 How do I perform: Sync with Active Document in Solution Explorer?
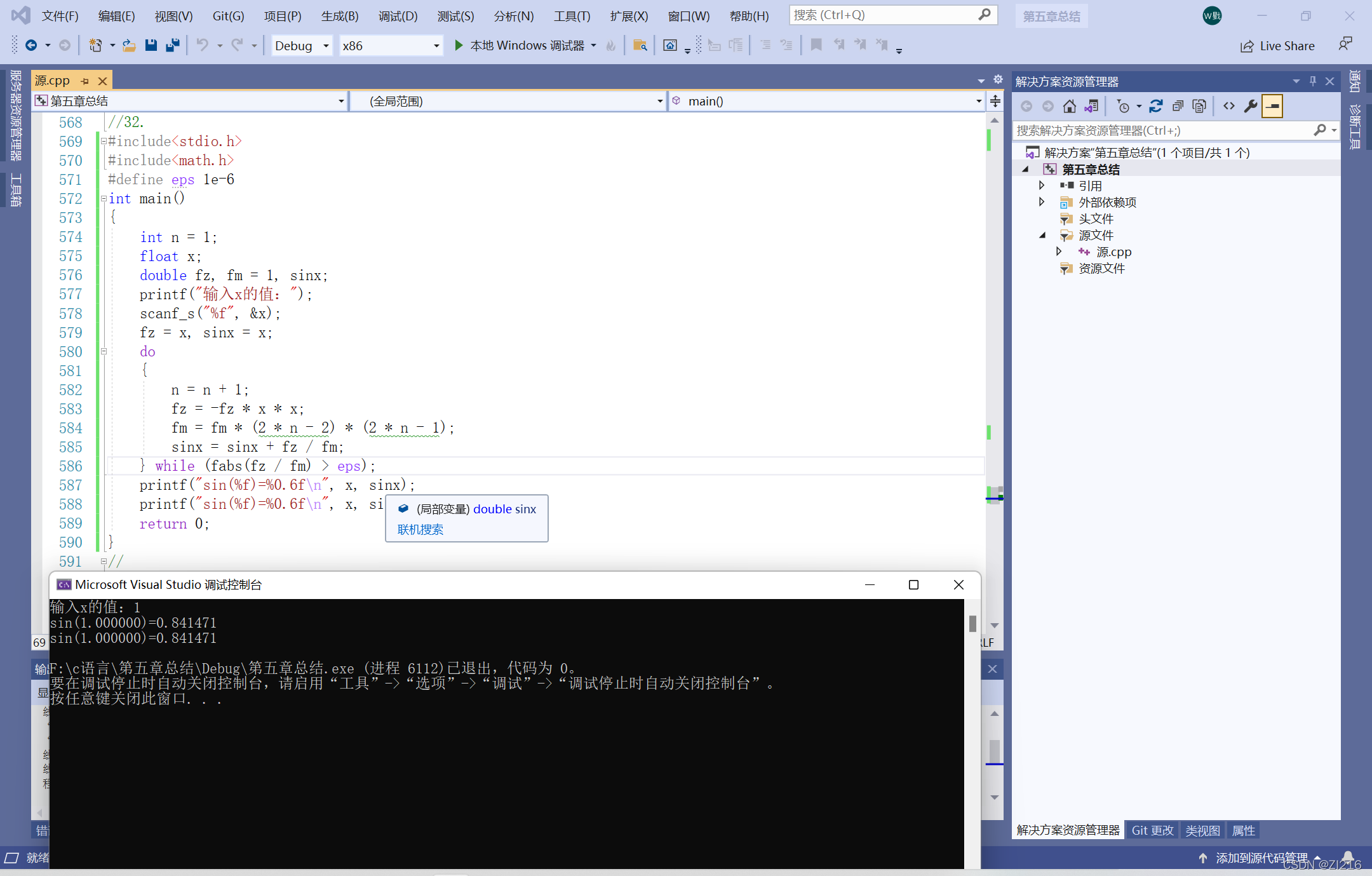[x=1156, y=106]
